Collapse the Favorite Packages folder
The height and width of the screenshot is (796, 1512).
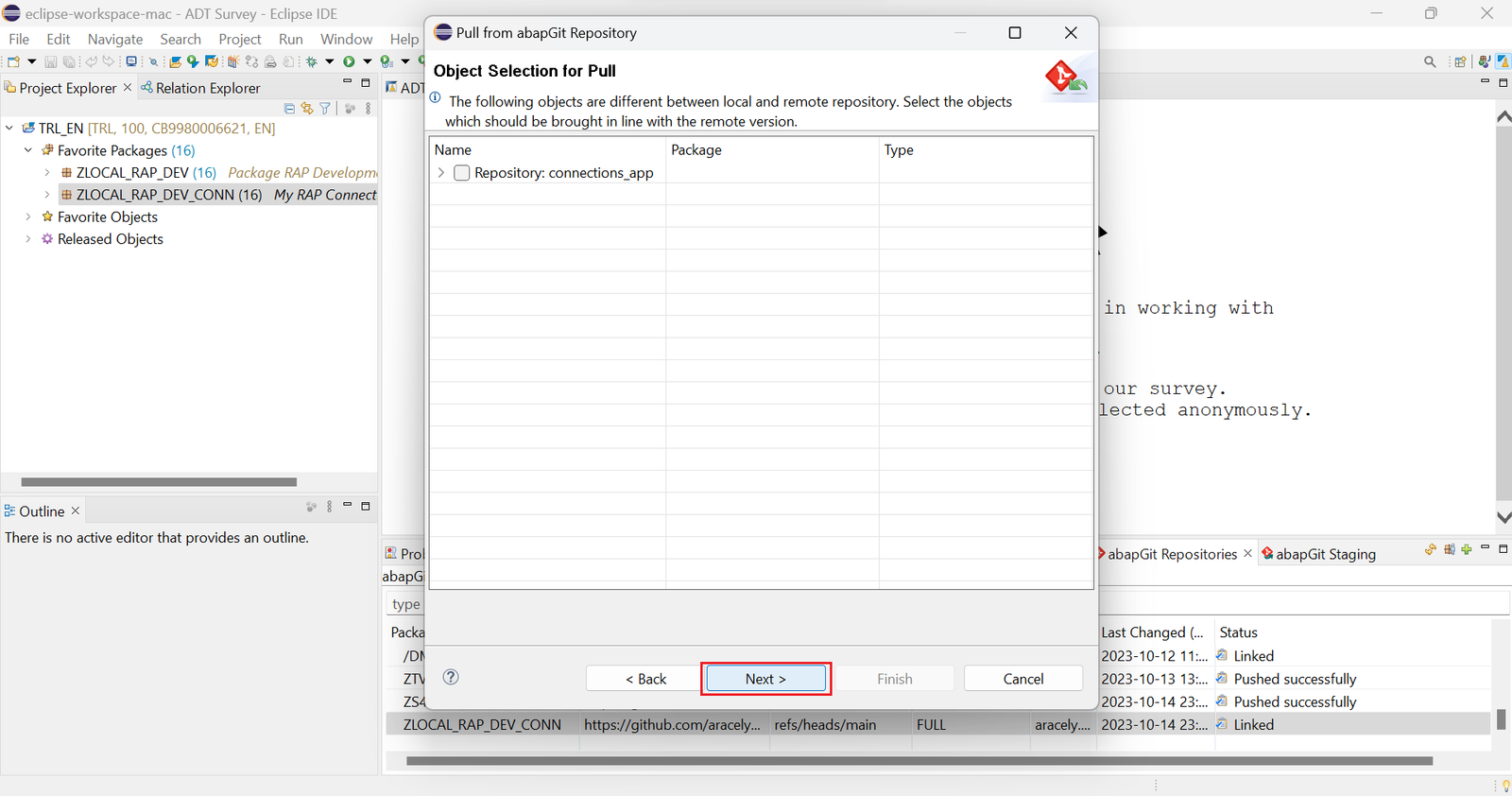28,150
